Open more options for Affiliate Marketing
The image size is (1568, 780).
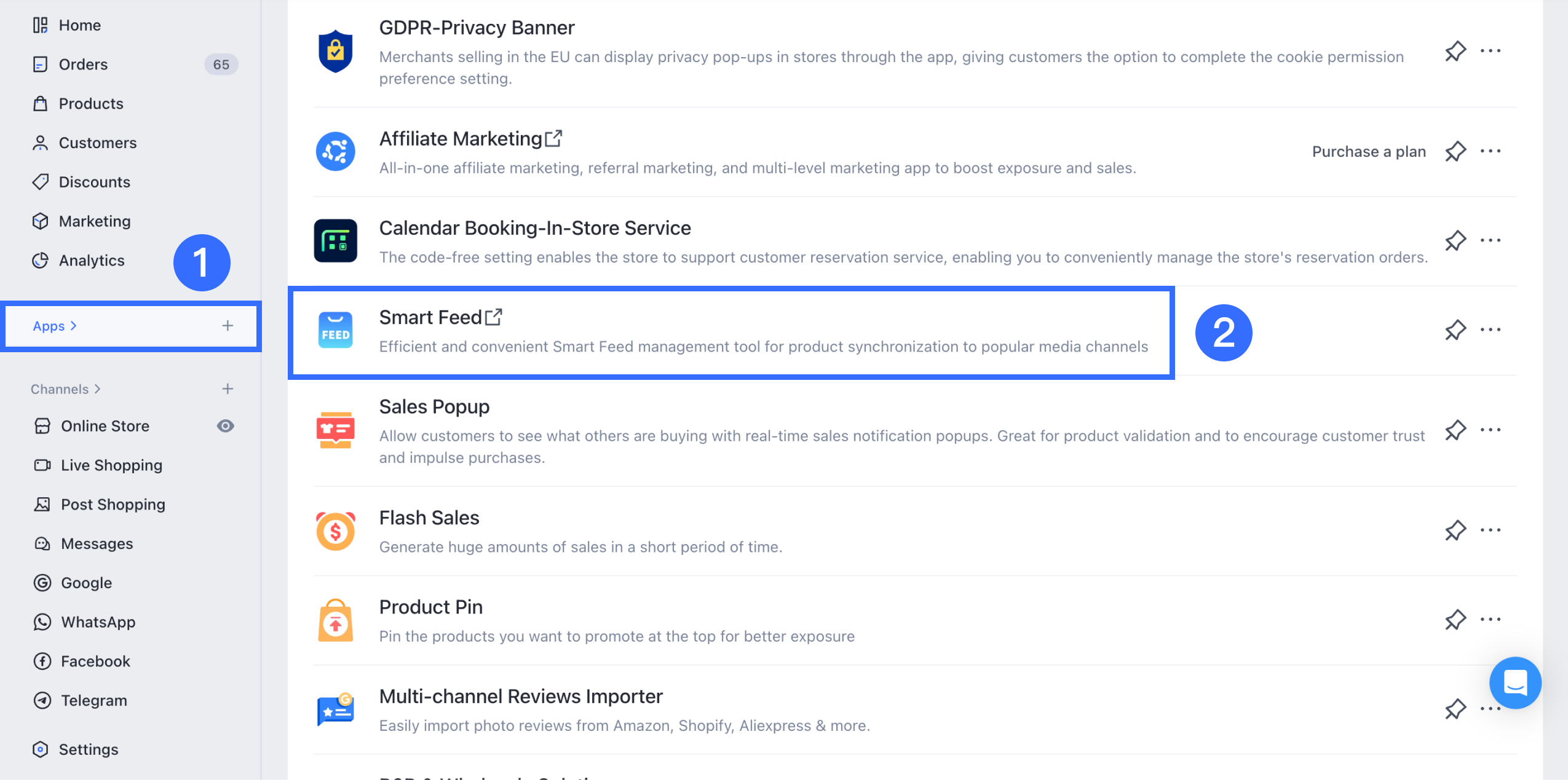point(1490,151)
